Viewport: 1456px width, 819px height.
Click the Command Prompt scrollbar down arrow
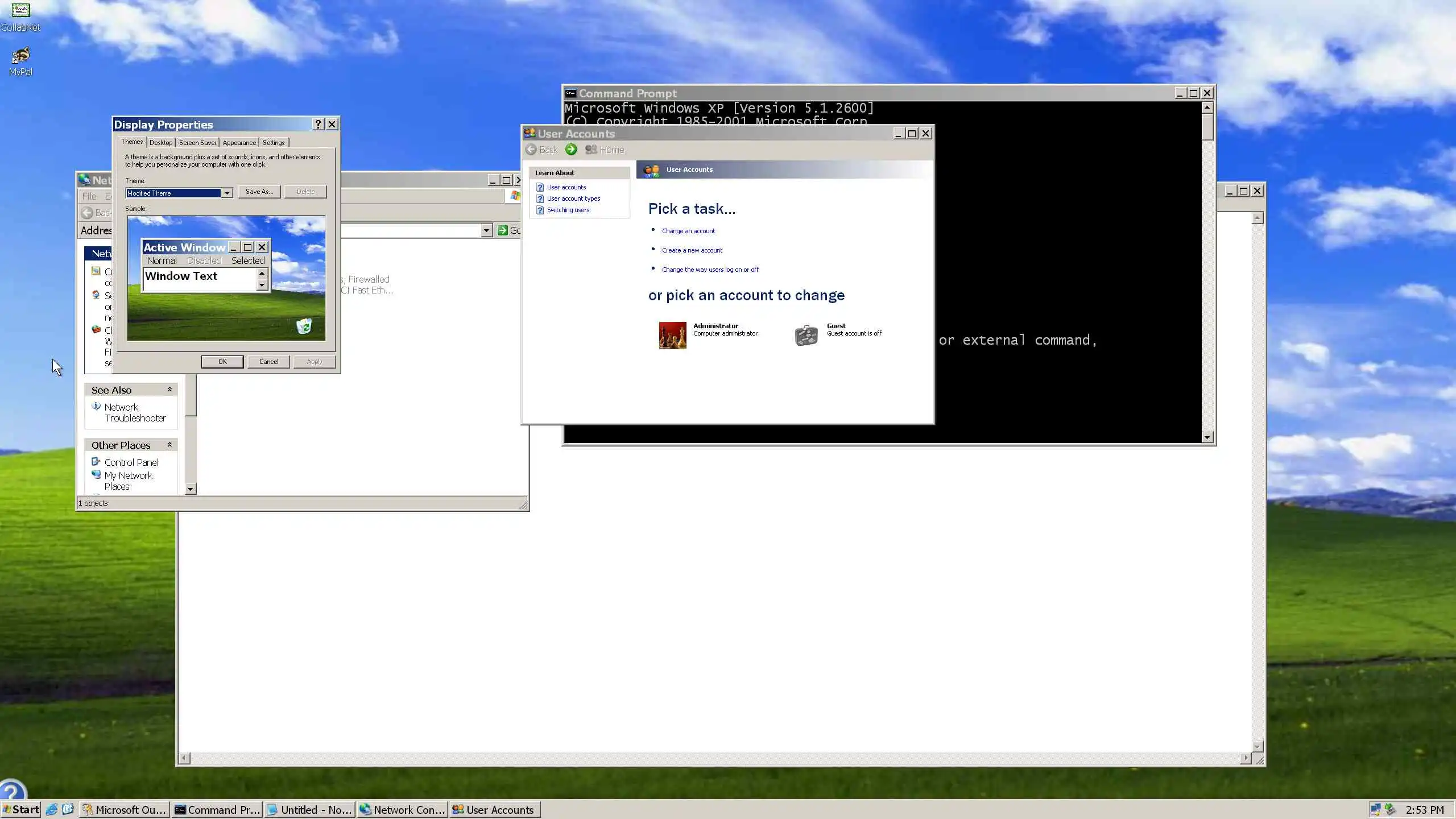click(1207, 437)
